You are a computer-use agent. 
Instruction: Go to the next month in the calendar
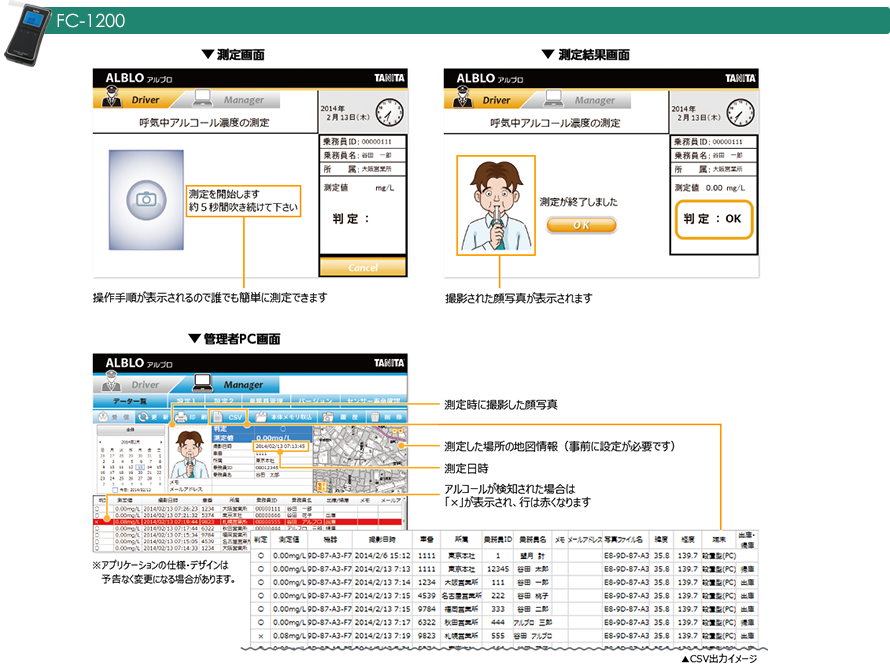[x=160, y=441]
